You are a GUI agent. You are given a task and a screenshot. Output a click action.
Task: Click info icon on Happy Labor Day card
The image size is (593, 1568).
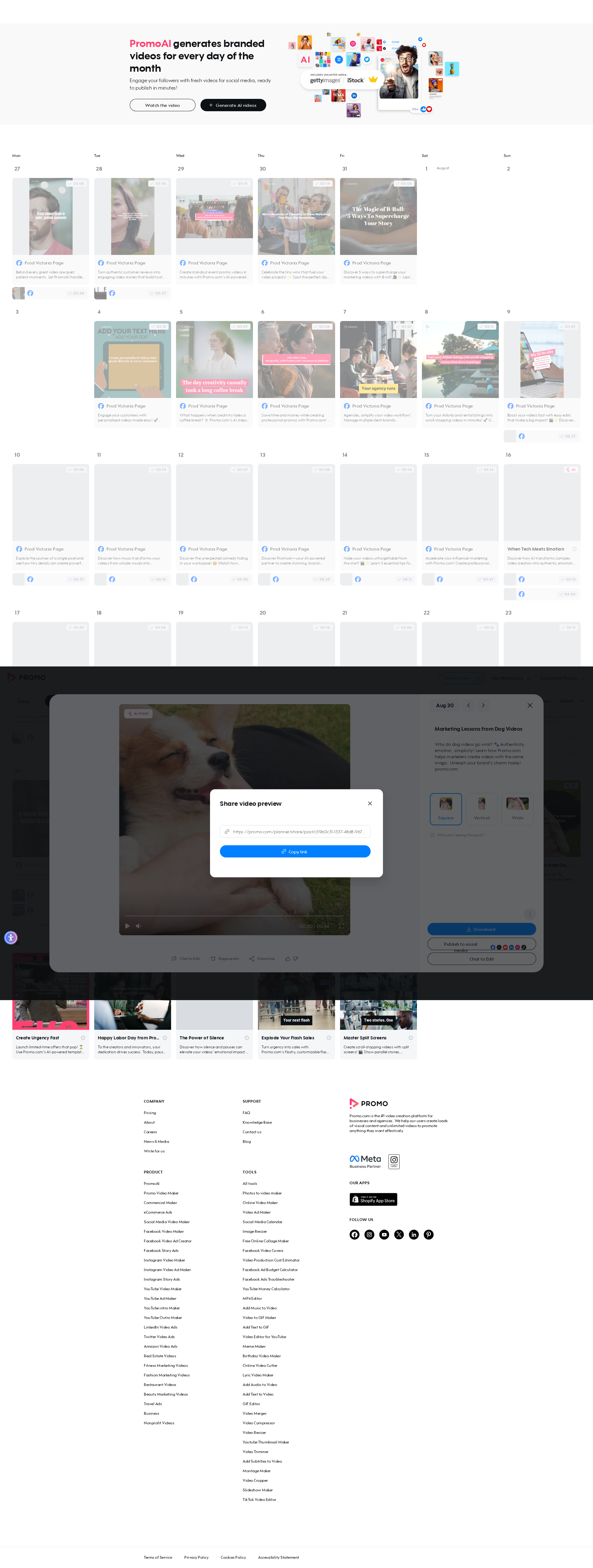165,1038
